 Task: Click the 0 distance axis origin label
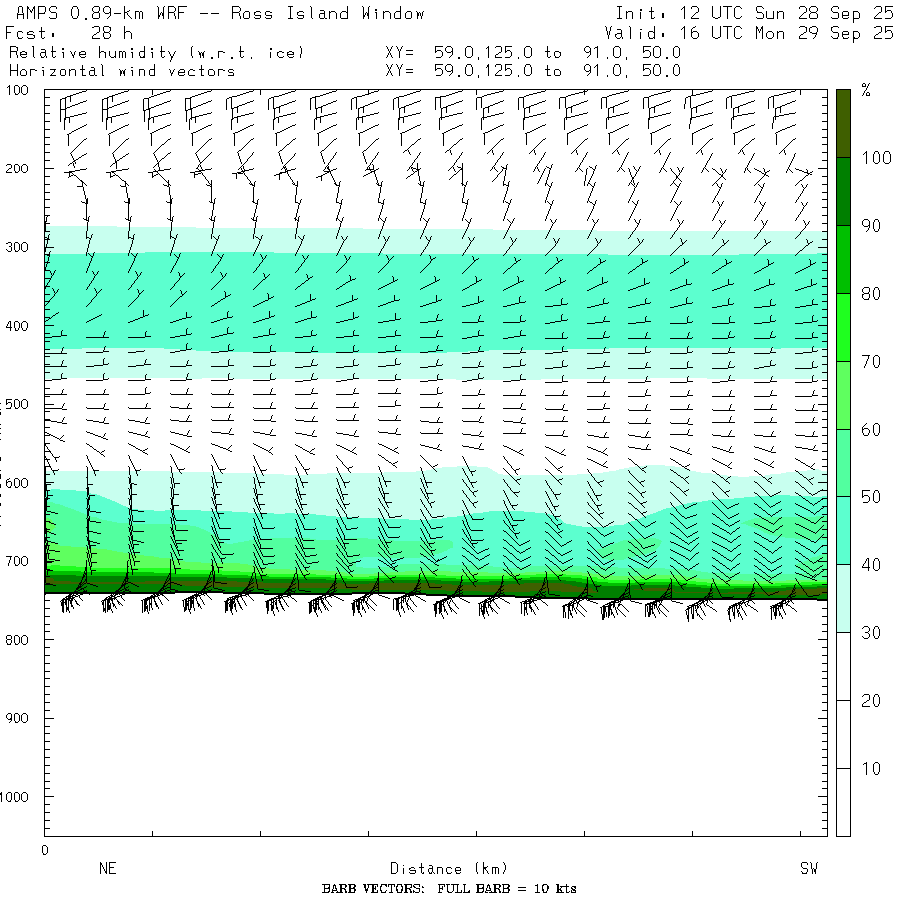(45, 851)
